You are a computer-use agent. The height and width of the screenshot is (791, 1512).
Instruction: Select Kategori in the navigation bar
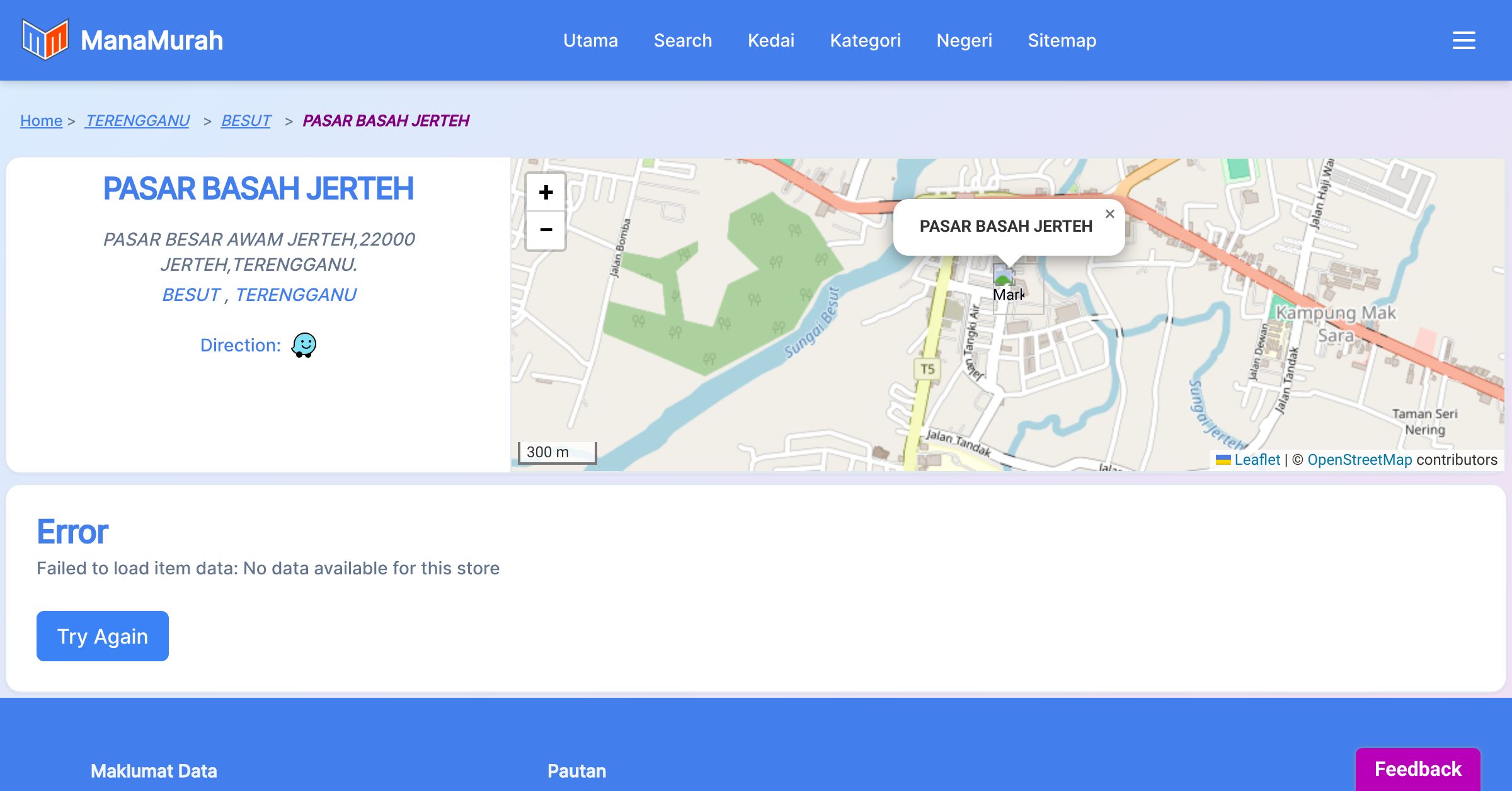(865, 40)
